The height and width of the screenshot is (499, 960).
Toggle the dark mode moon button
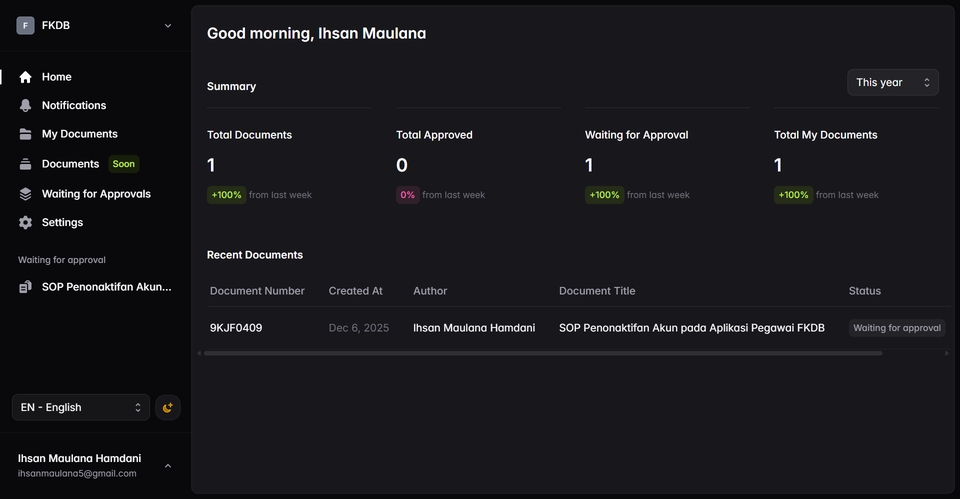click(x=168, y=407)
